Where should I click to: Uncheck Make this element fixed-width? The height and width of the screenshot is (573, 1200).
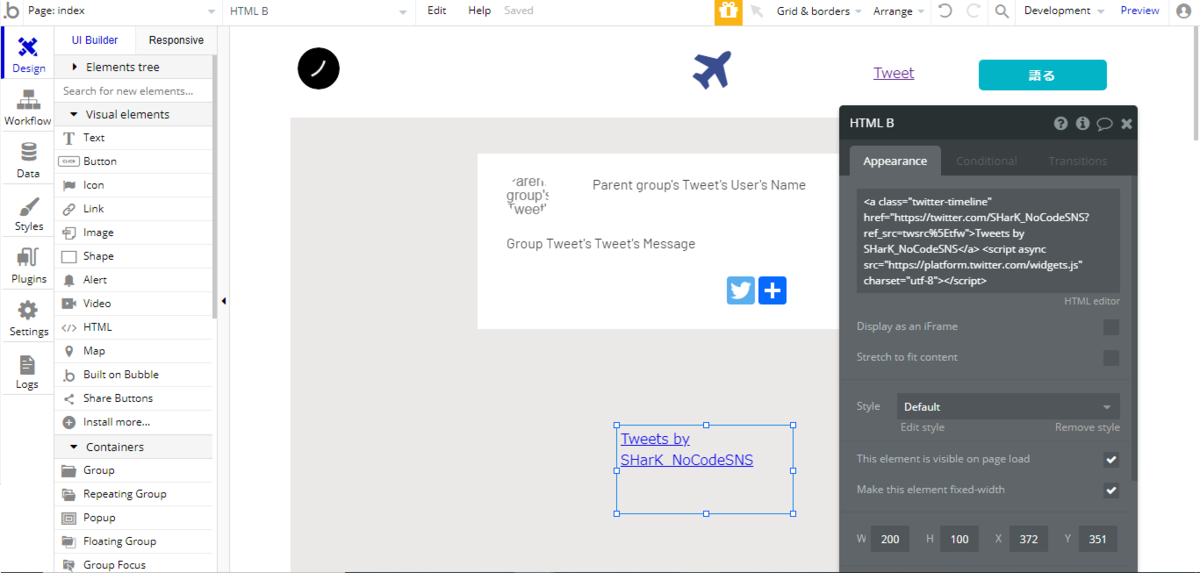(x=1111, y=491)
